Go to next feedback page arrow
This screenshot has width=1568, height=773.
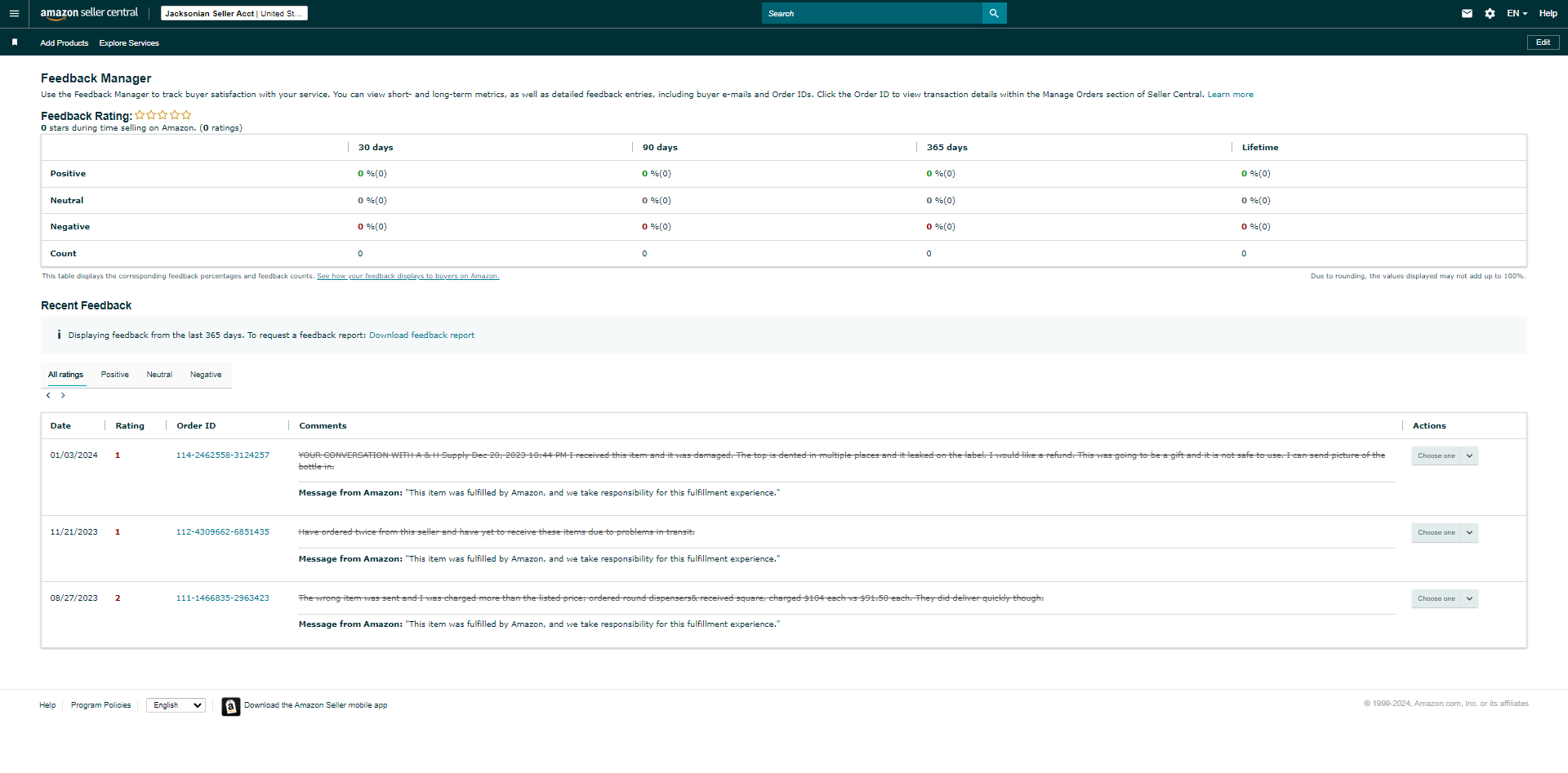(63, 395)
